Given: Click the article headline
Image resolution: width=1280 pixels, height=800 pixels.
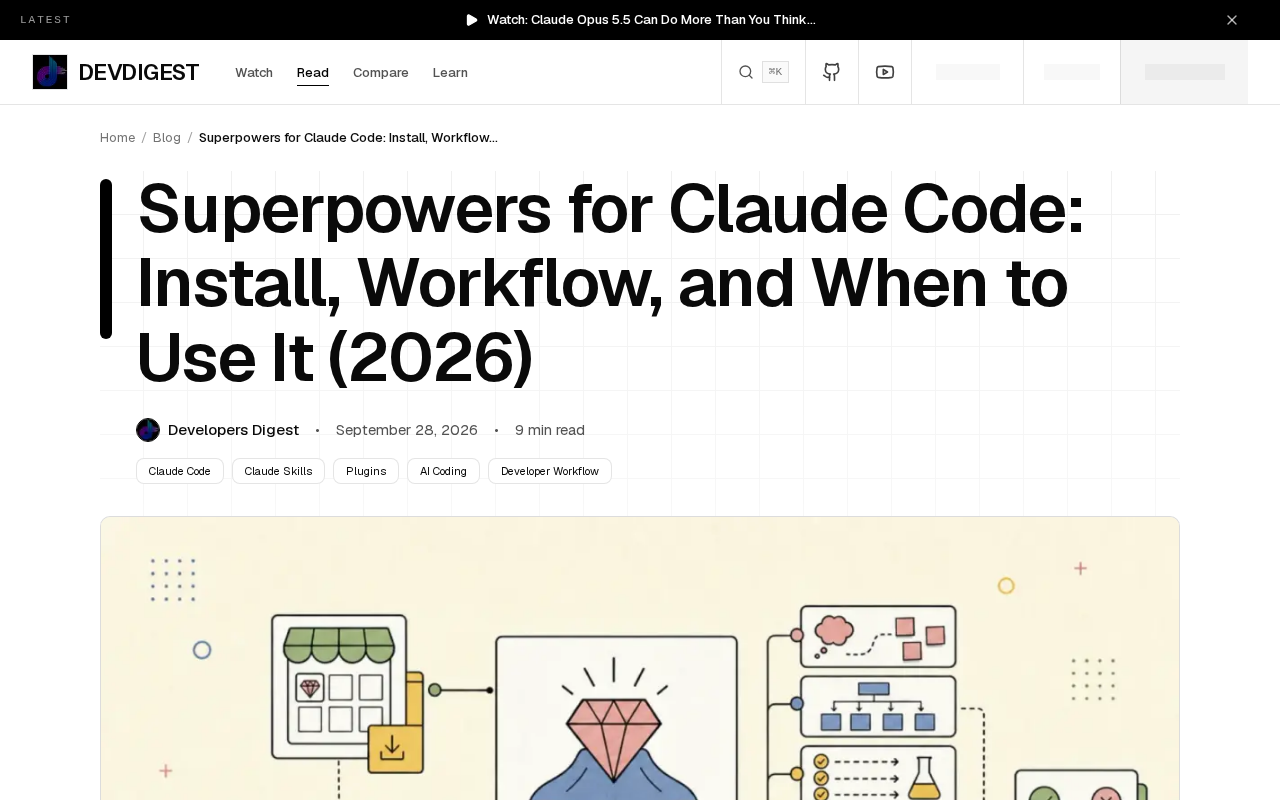Looking at the screenshot, I should pyautogui.click(x=611, y=284).
